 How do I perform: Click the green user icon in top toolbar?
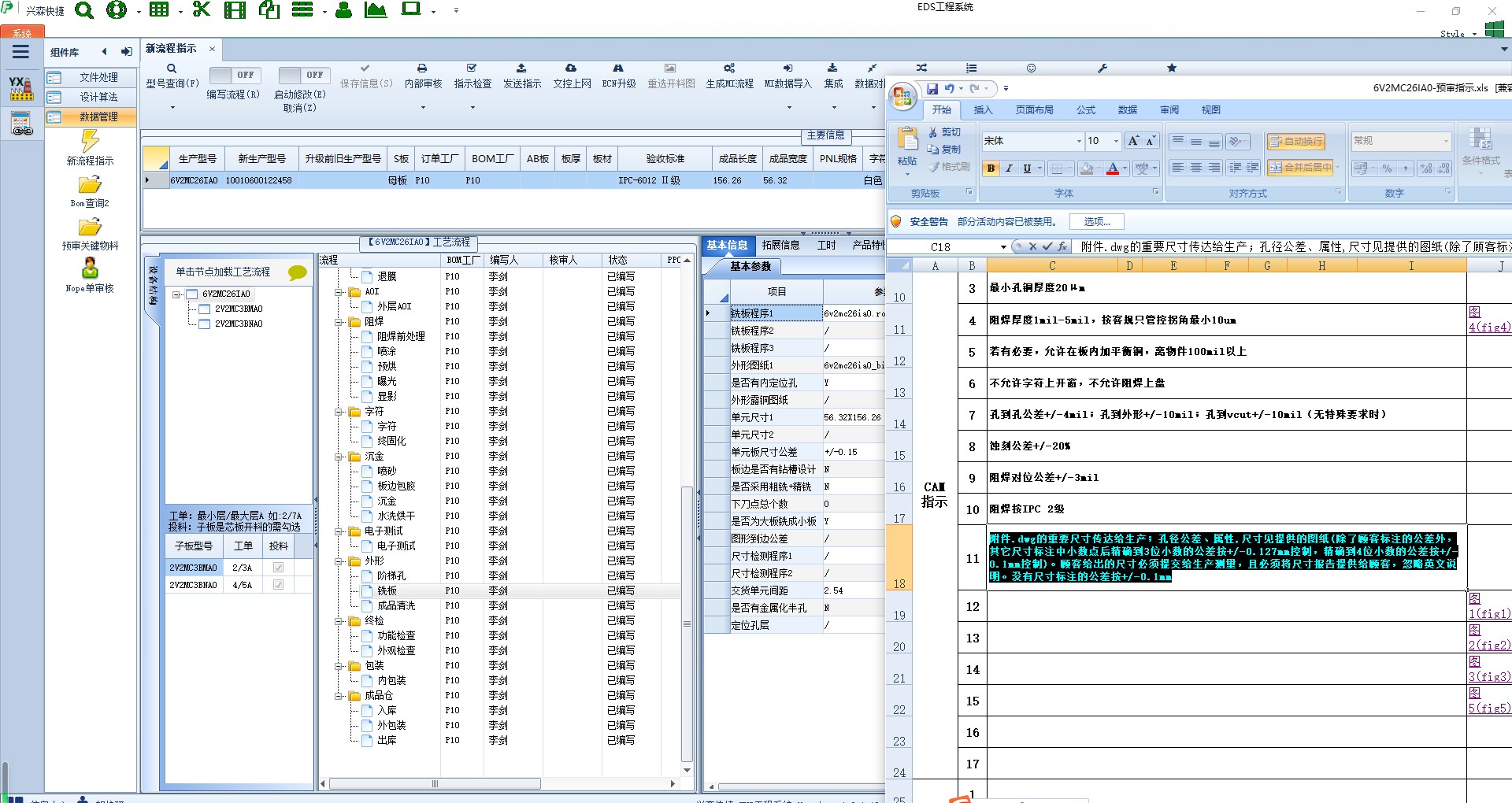coord(343,10)
